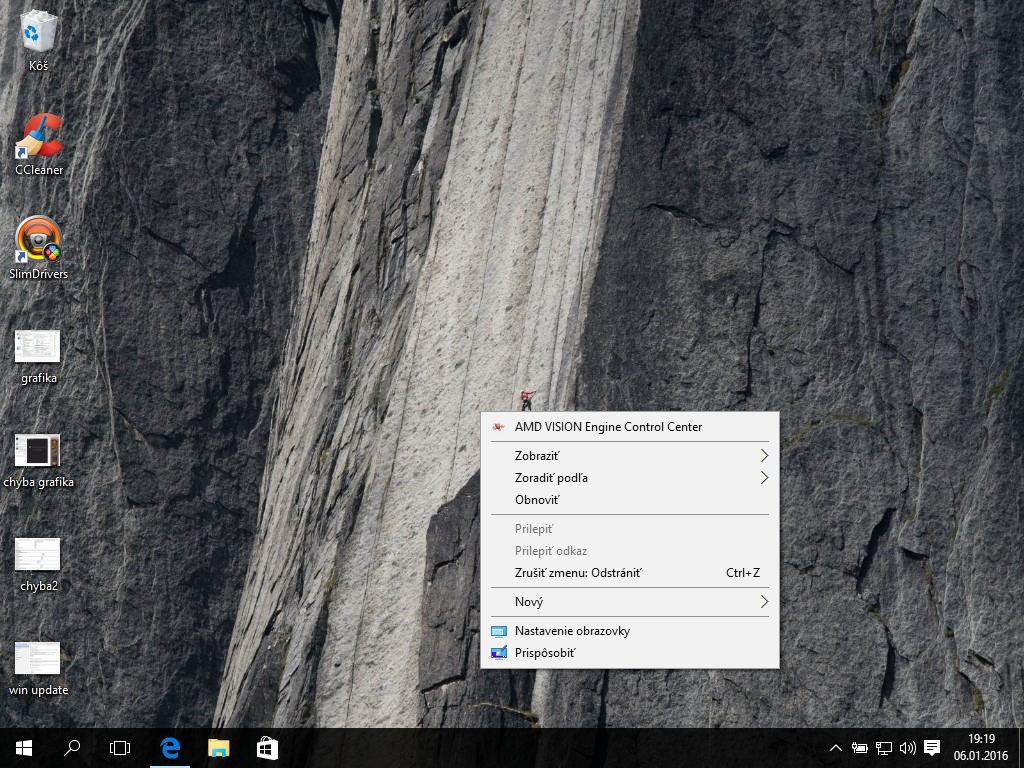Select the chyba grafika file thumbnail

pyautogui.click(x=38, y=451)
